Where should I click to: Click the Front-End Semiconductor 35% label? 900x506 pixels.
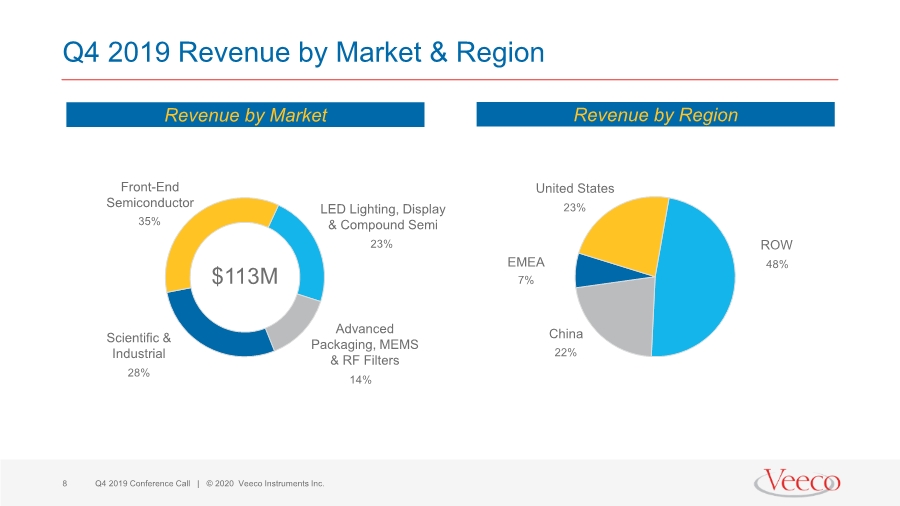(150, 203)
